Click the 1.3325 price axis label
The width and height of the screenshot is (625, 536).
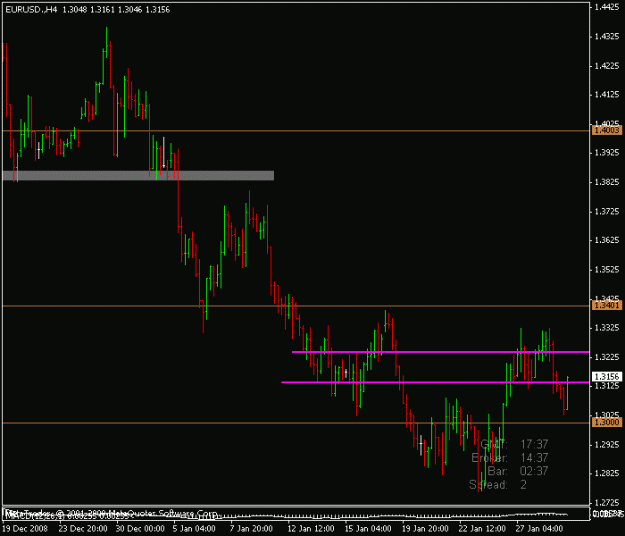pyautogui.click(x=607, y=328)
